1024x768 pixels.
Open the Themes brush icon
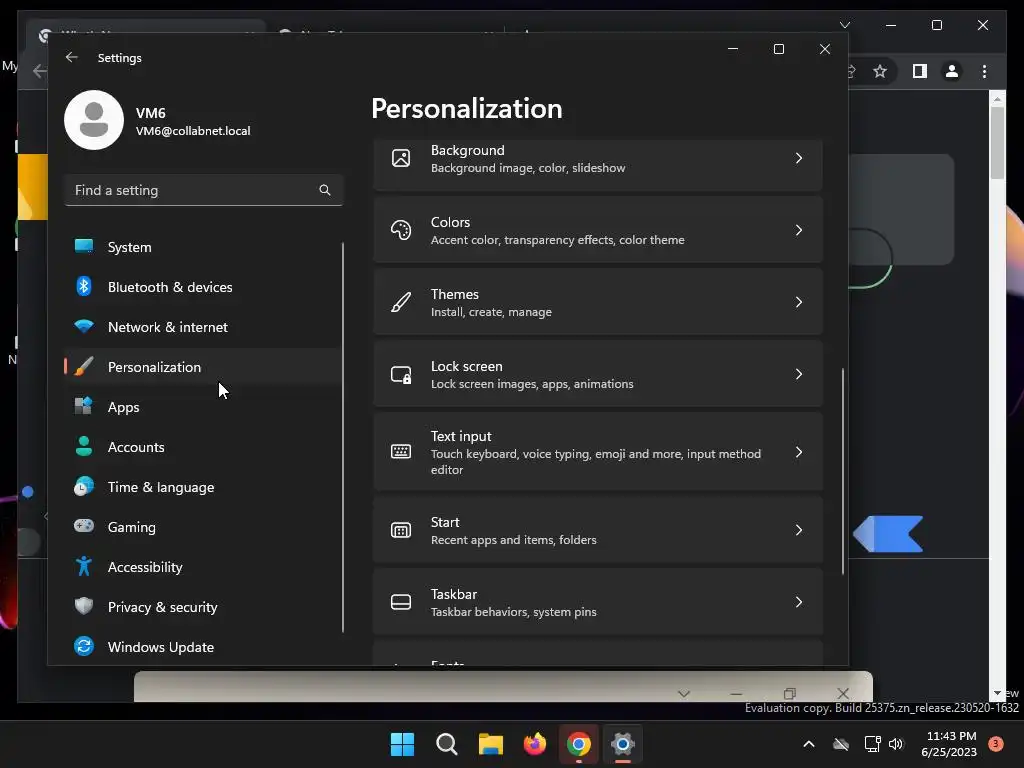pos(401,302)
